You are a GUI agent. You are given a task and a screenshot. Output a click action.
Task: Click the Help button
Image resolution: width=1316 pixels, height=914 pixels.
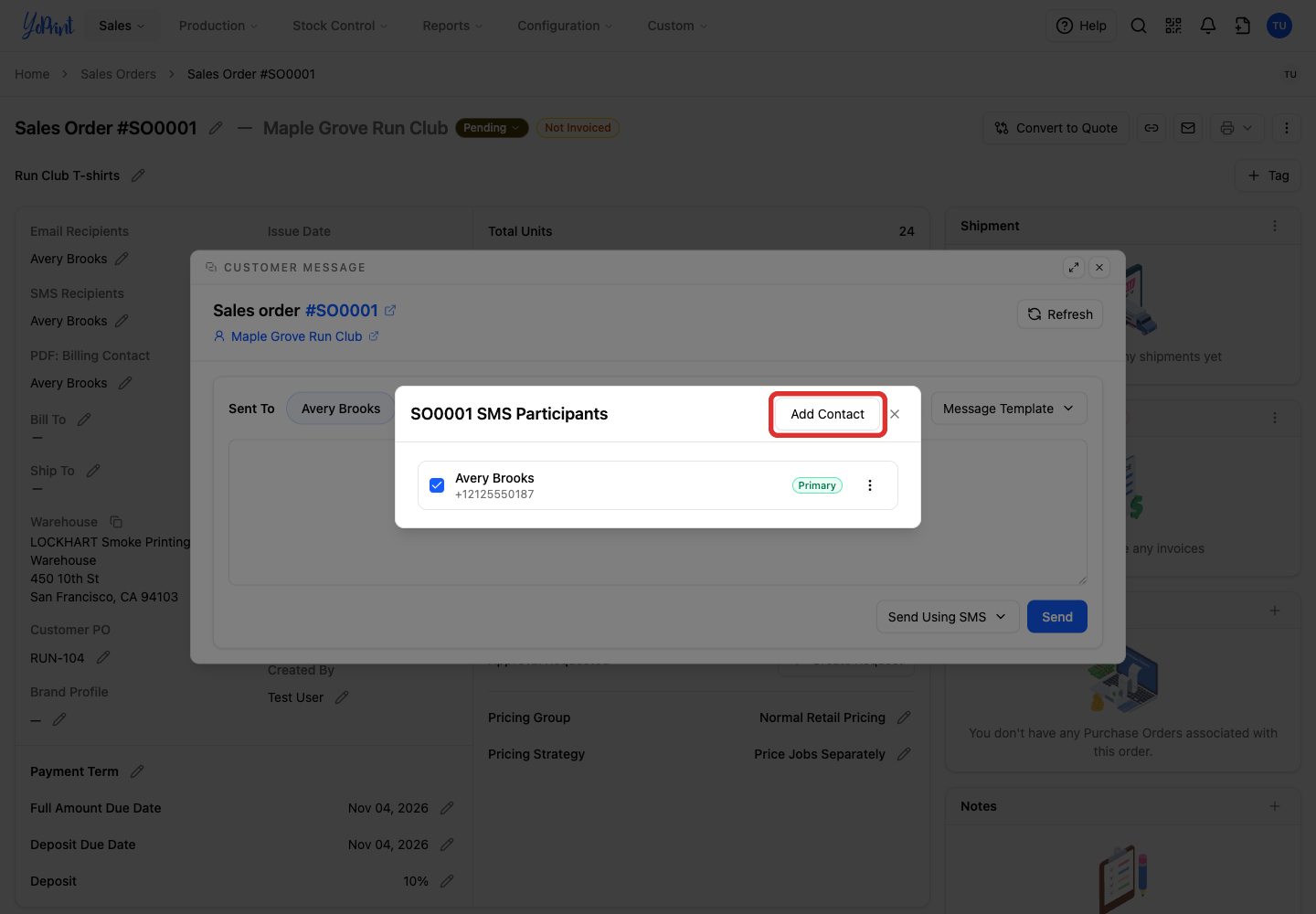tap(1081, 26)
